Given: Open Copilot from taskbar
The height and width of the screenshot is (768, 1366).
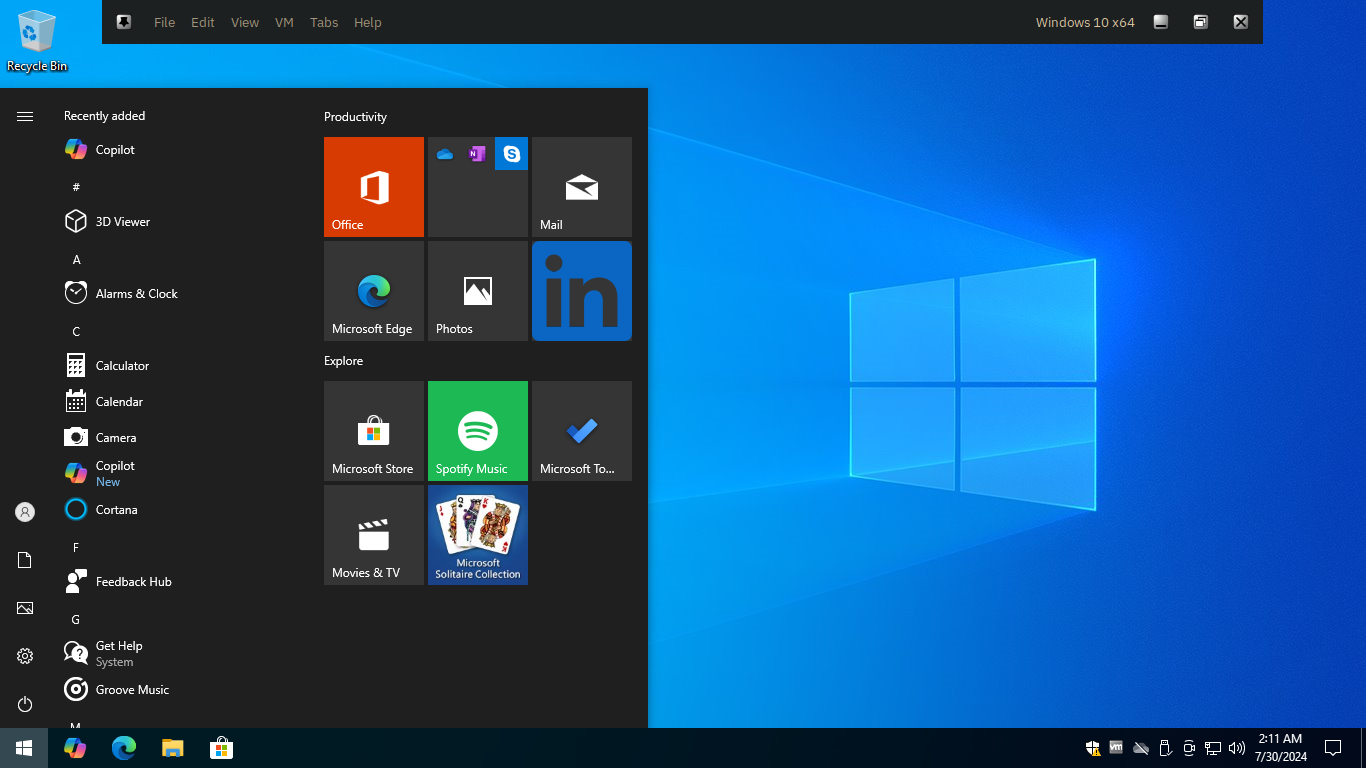Looking at the screenshot, I should pos(75,748).
